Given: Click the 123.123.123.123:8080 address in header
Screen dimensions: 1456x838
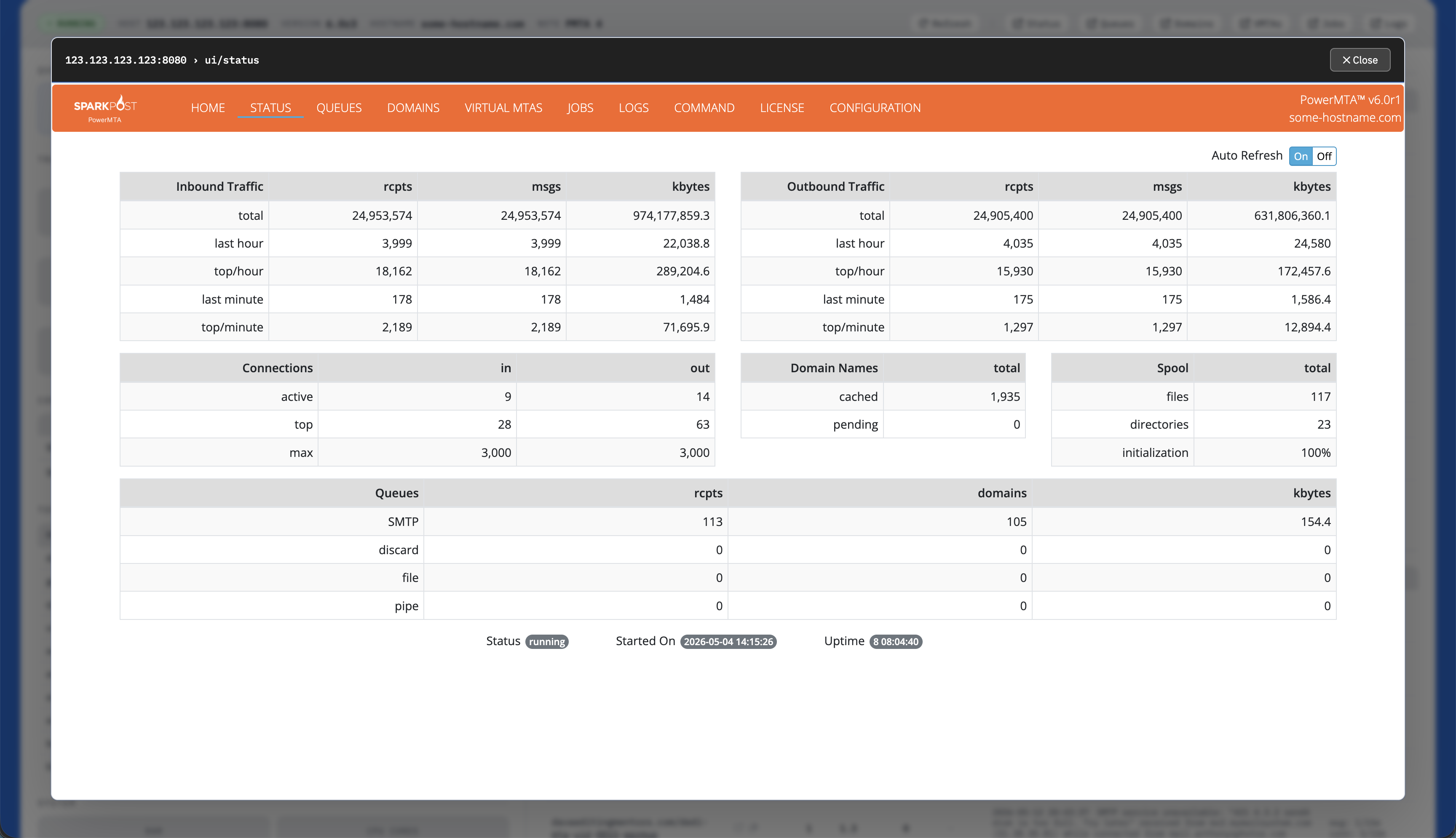Looking at the screenshot, I should [x=126, y=60].
